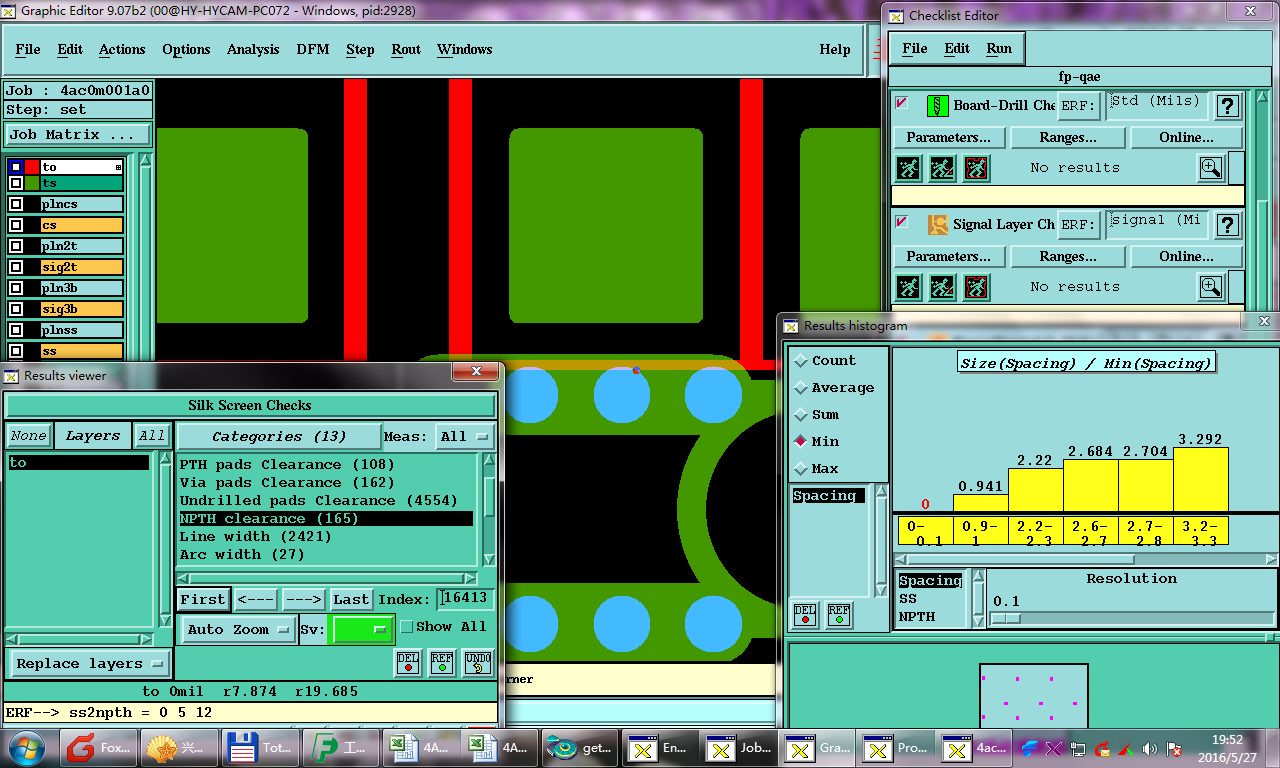Select Max radio option
The width and height of the screenshot is (1280, 768).
tap(801, 469)
